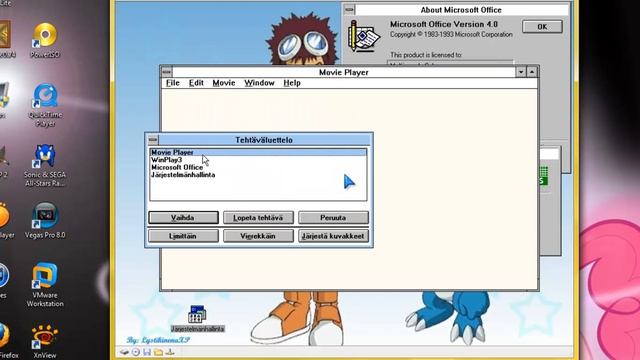
Task: Click the Järjestä kuvakkeet button
Action: point(333,236)
